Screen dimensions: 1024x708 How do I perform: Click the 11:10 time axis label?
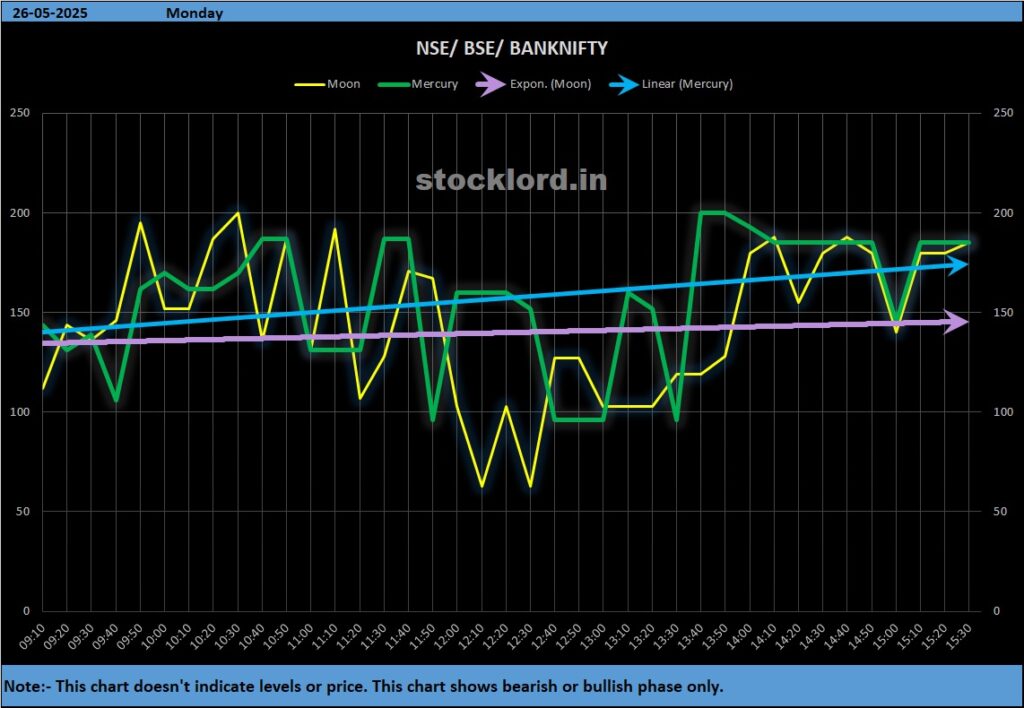[x=325, y=636]
